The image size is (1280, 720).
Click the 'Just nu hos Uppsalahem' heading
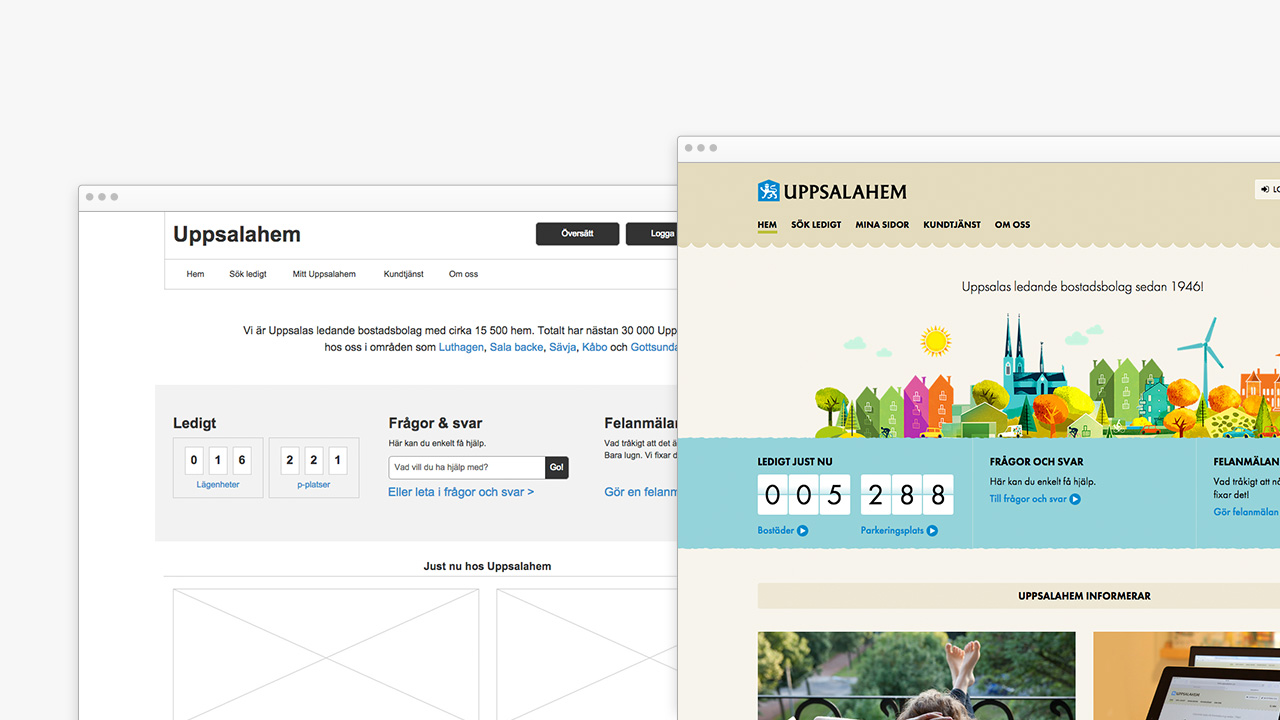(487, 566)
